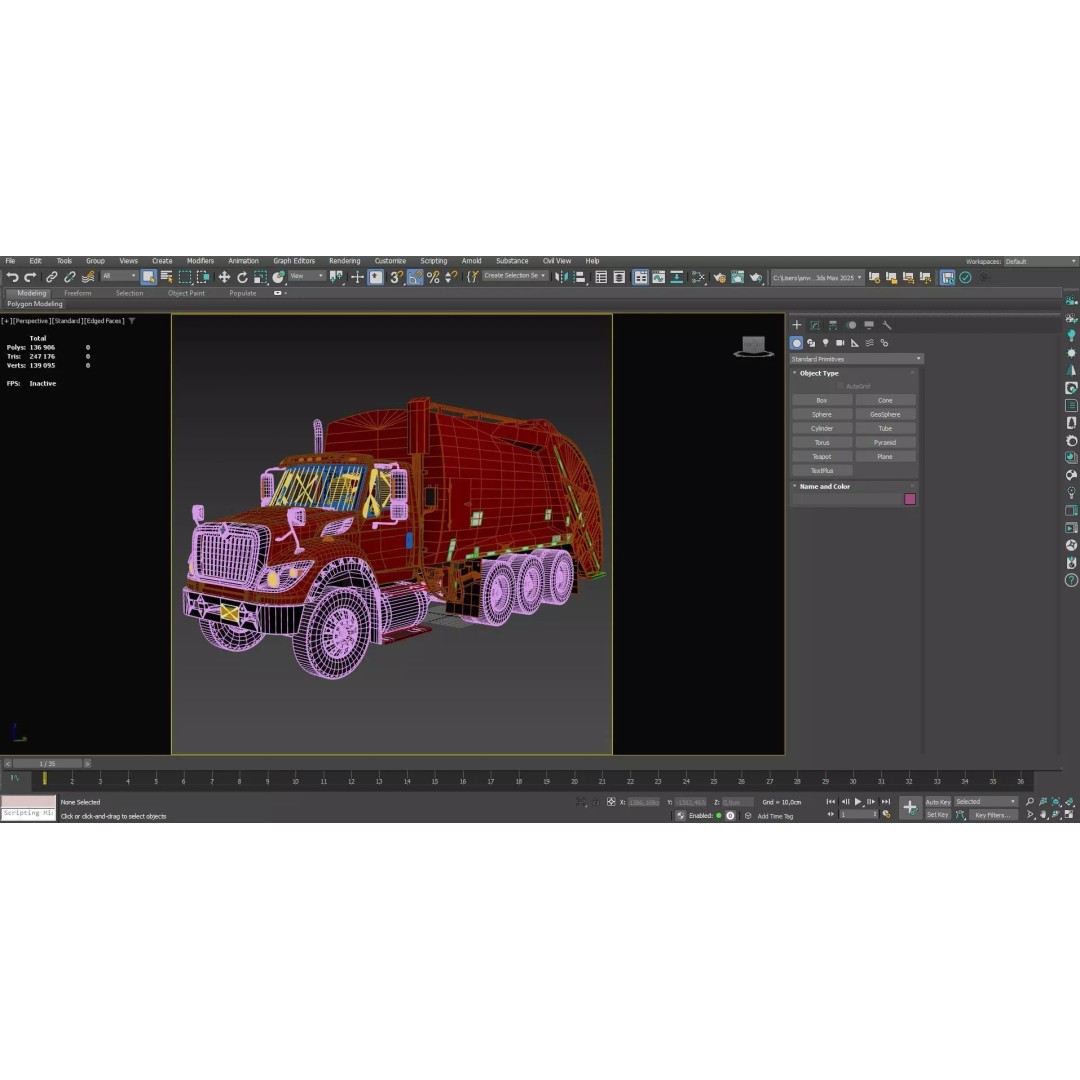Click the object name input field
This screenshot has height=1080, width=1080.
point(847,499)
